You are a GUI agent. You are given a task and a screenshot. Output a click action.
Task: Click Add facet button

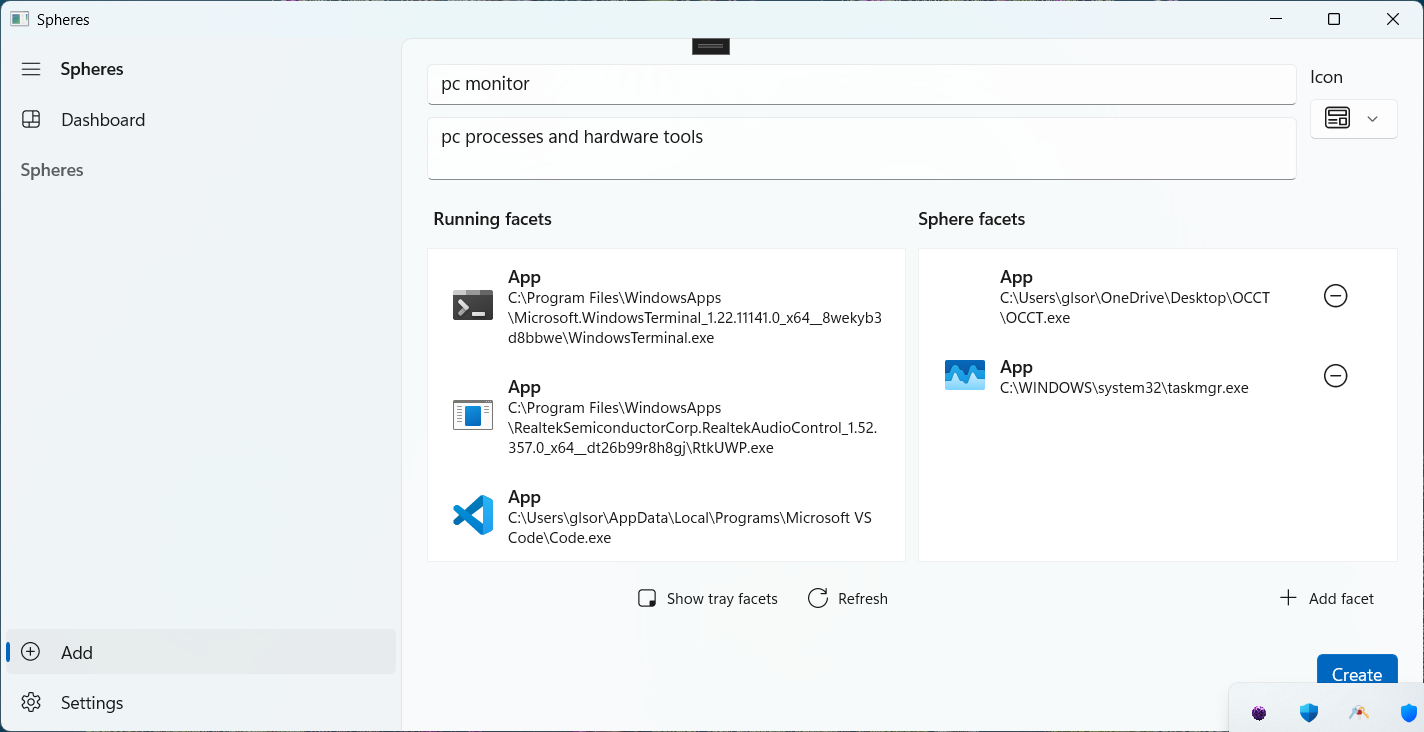(x=1327, y=599)
